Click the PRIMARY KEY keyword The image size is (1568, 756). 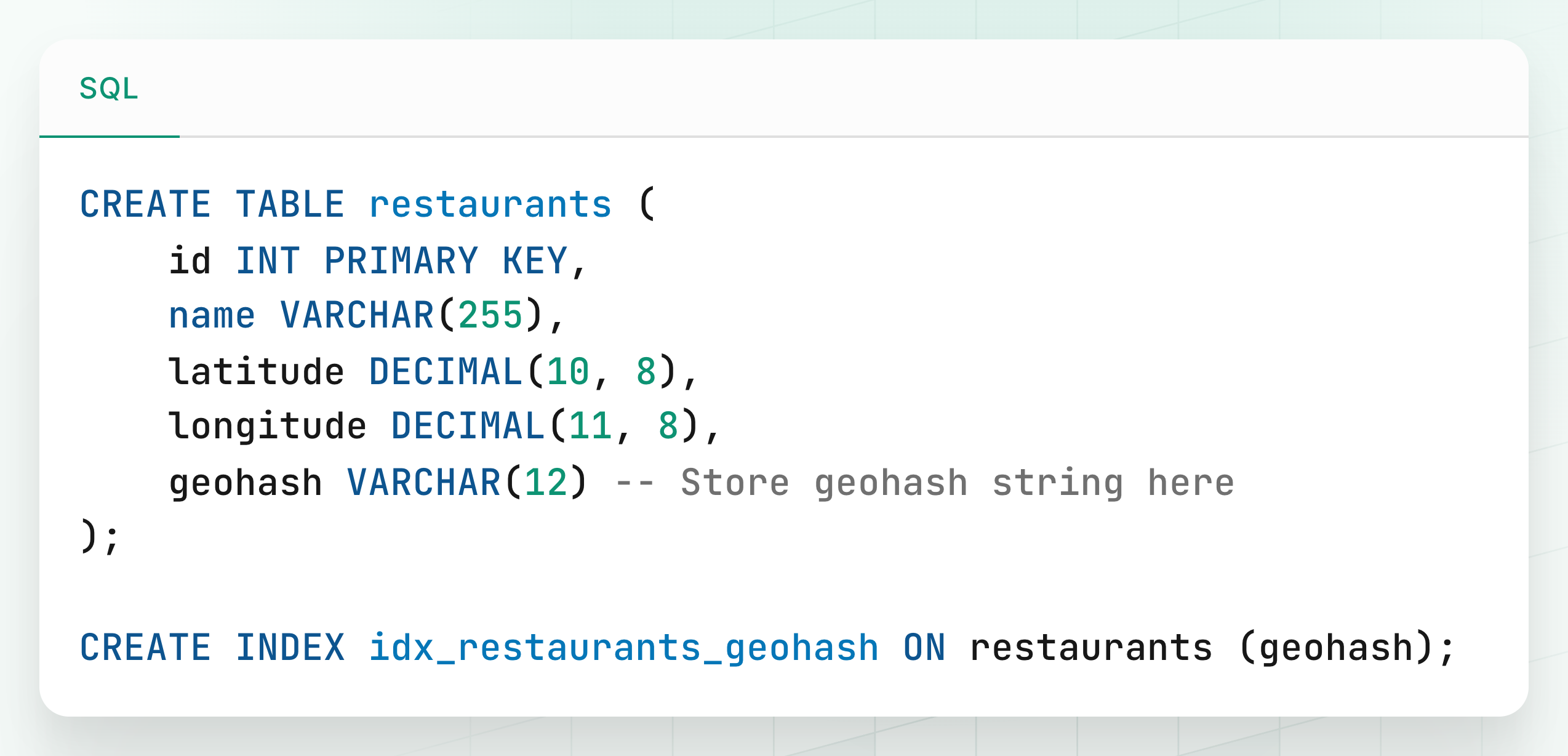445,260
